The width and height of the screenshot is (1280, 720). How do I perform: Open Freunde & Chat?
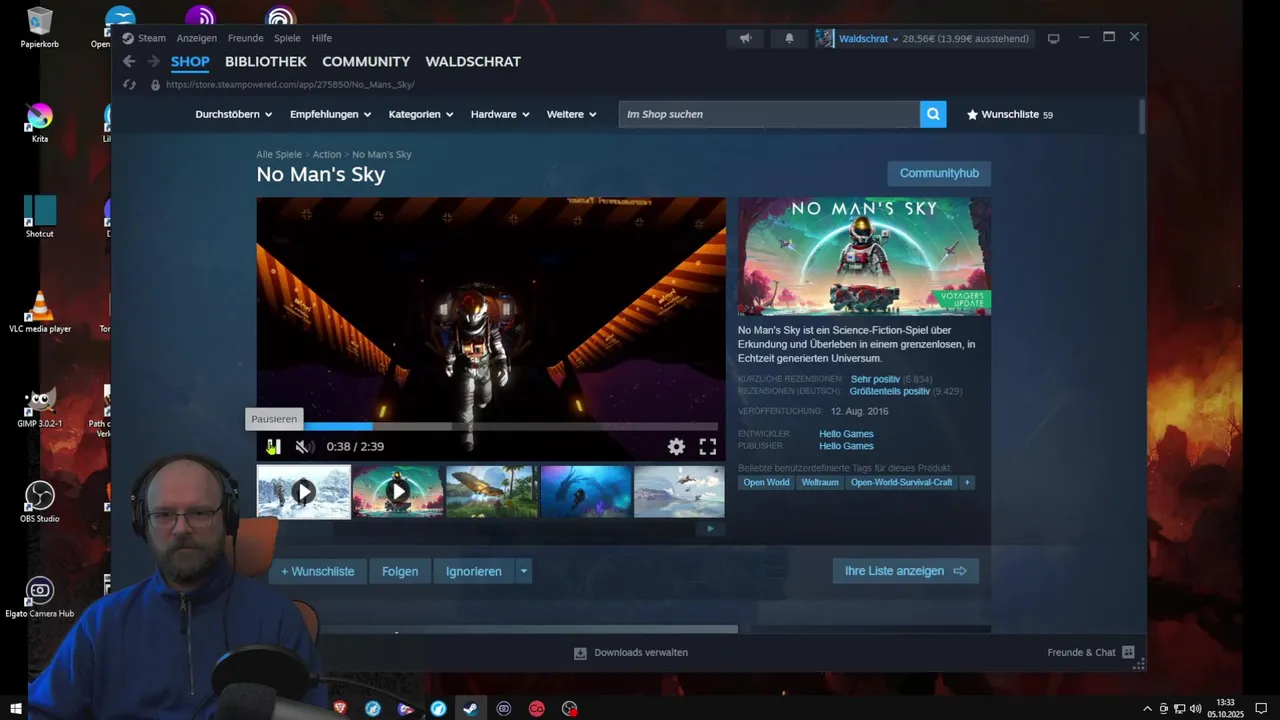click(x=1091, y=653)
